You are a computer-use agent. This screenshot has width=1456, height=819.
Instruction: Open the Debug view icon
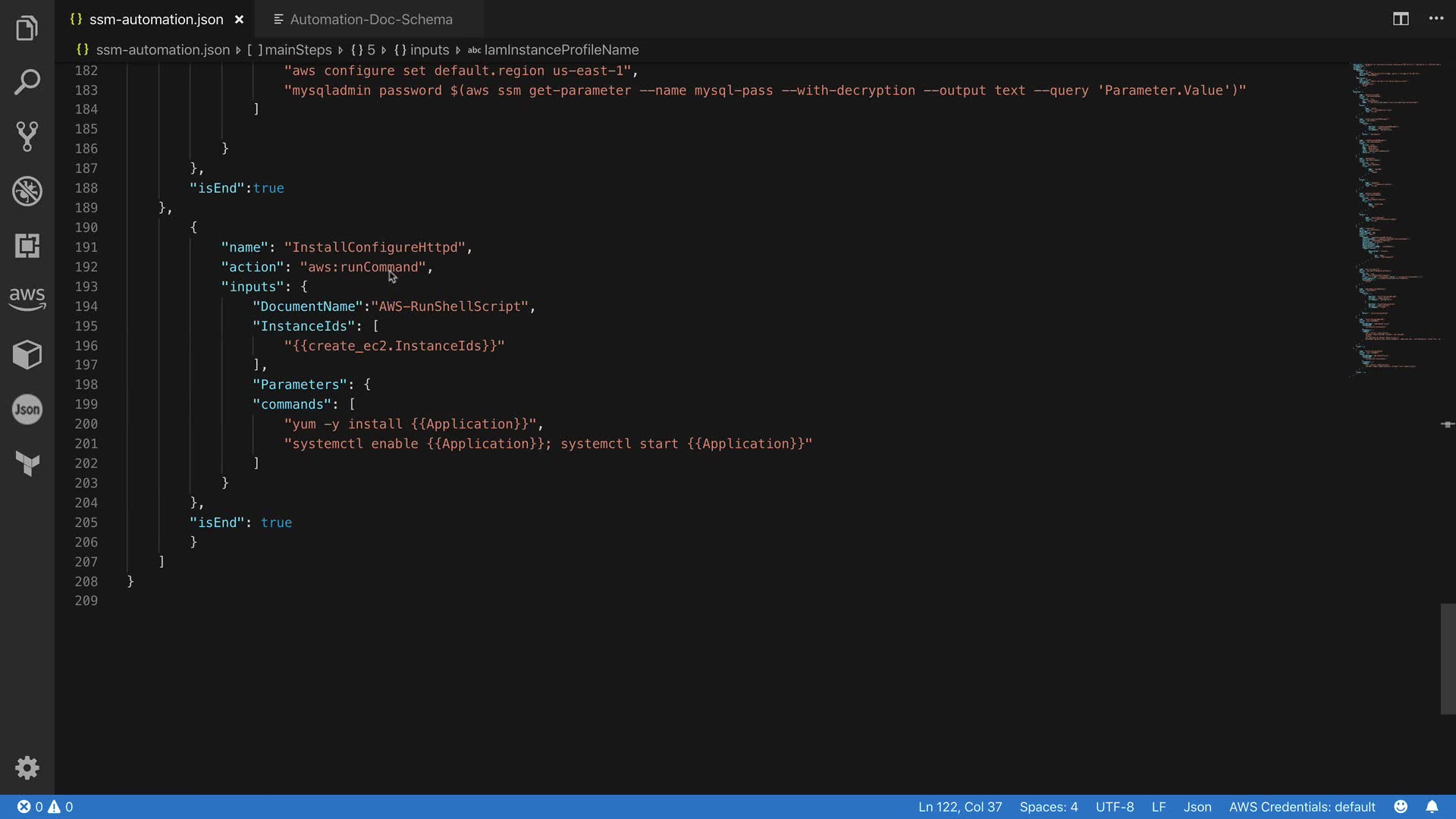pos(27,191)
